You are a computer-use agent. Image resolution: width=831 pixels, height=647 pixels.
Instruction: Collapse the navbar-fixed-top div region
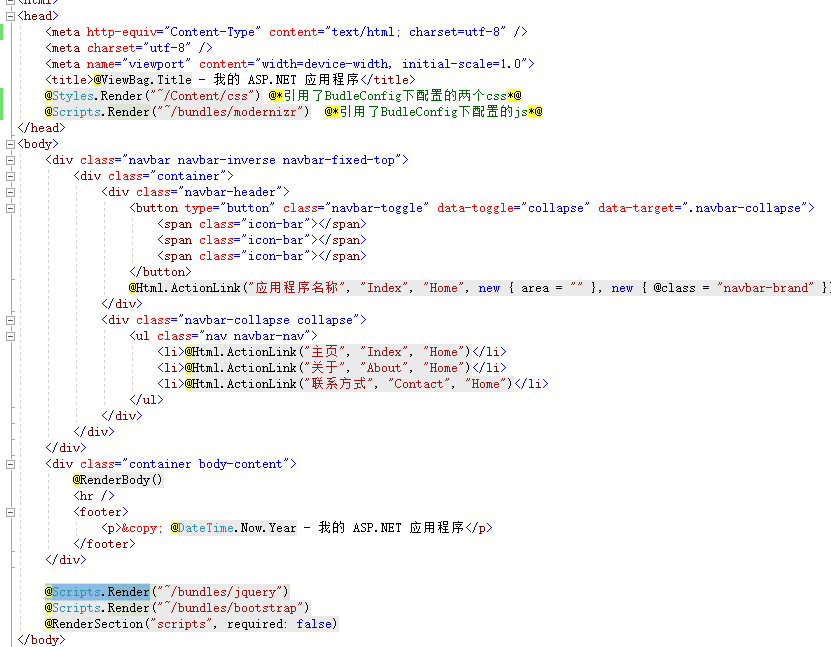10,160
